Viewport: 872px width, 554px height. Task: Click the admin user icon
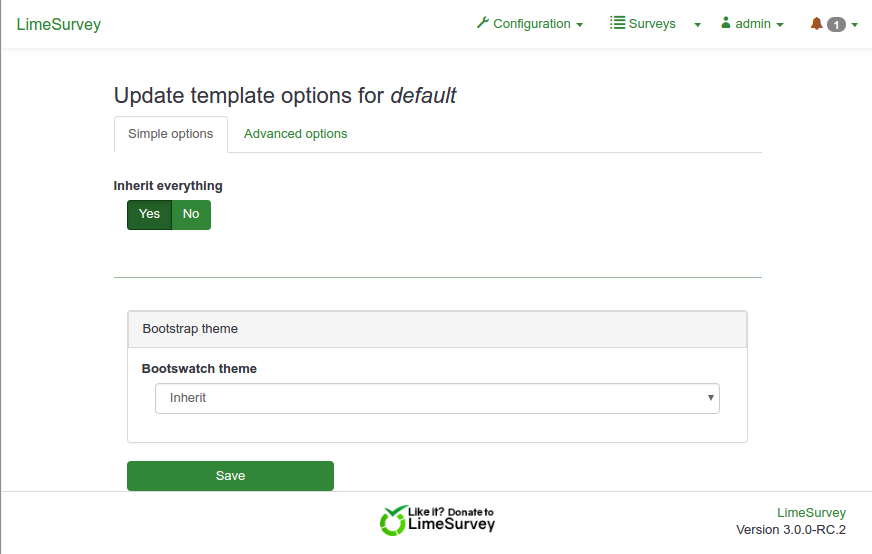pos(726,23)
